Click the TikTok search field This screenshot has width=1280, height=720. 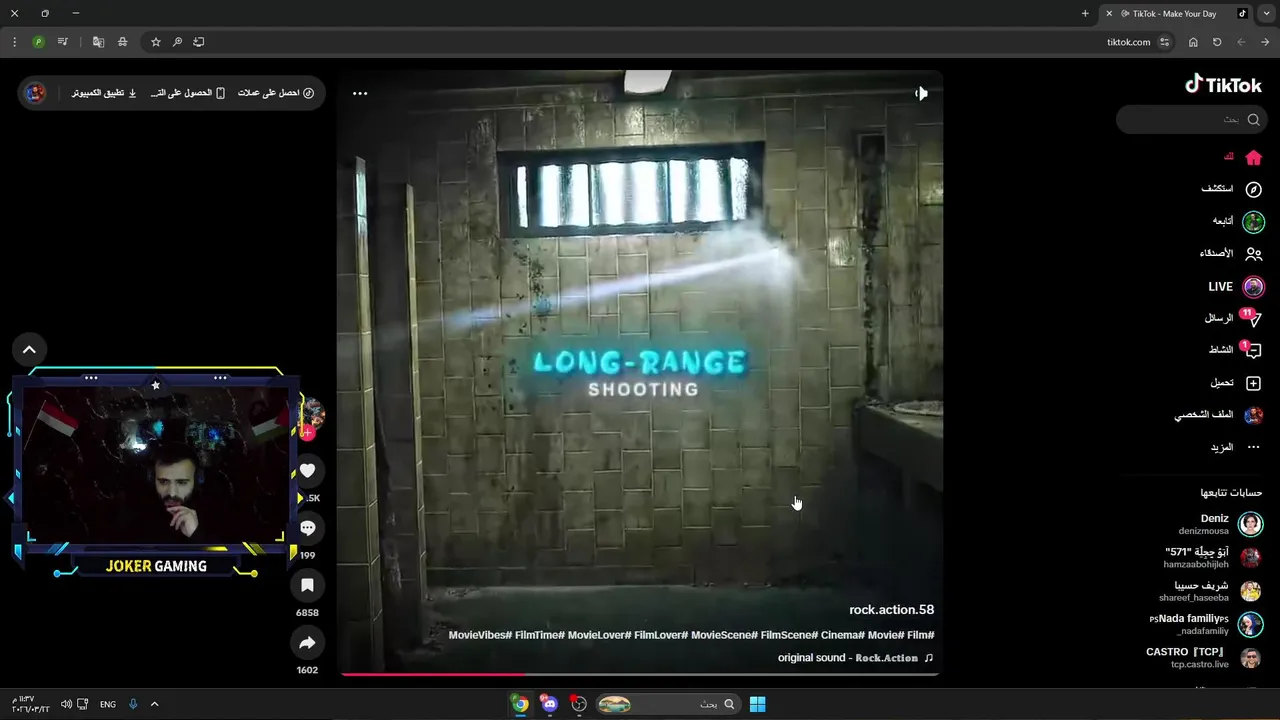coord(1191,119)
